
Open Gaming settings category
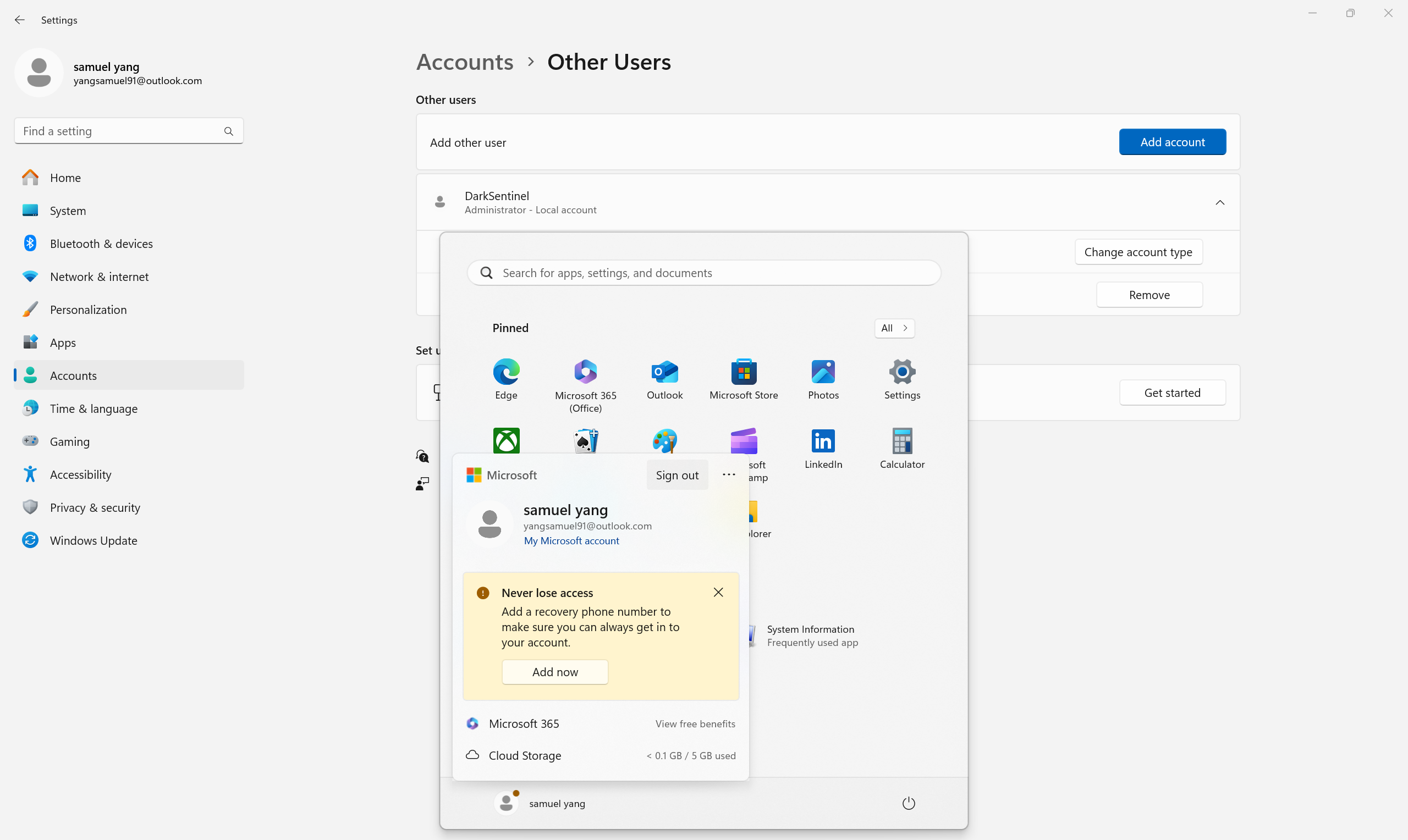coord(129,441)
